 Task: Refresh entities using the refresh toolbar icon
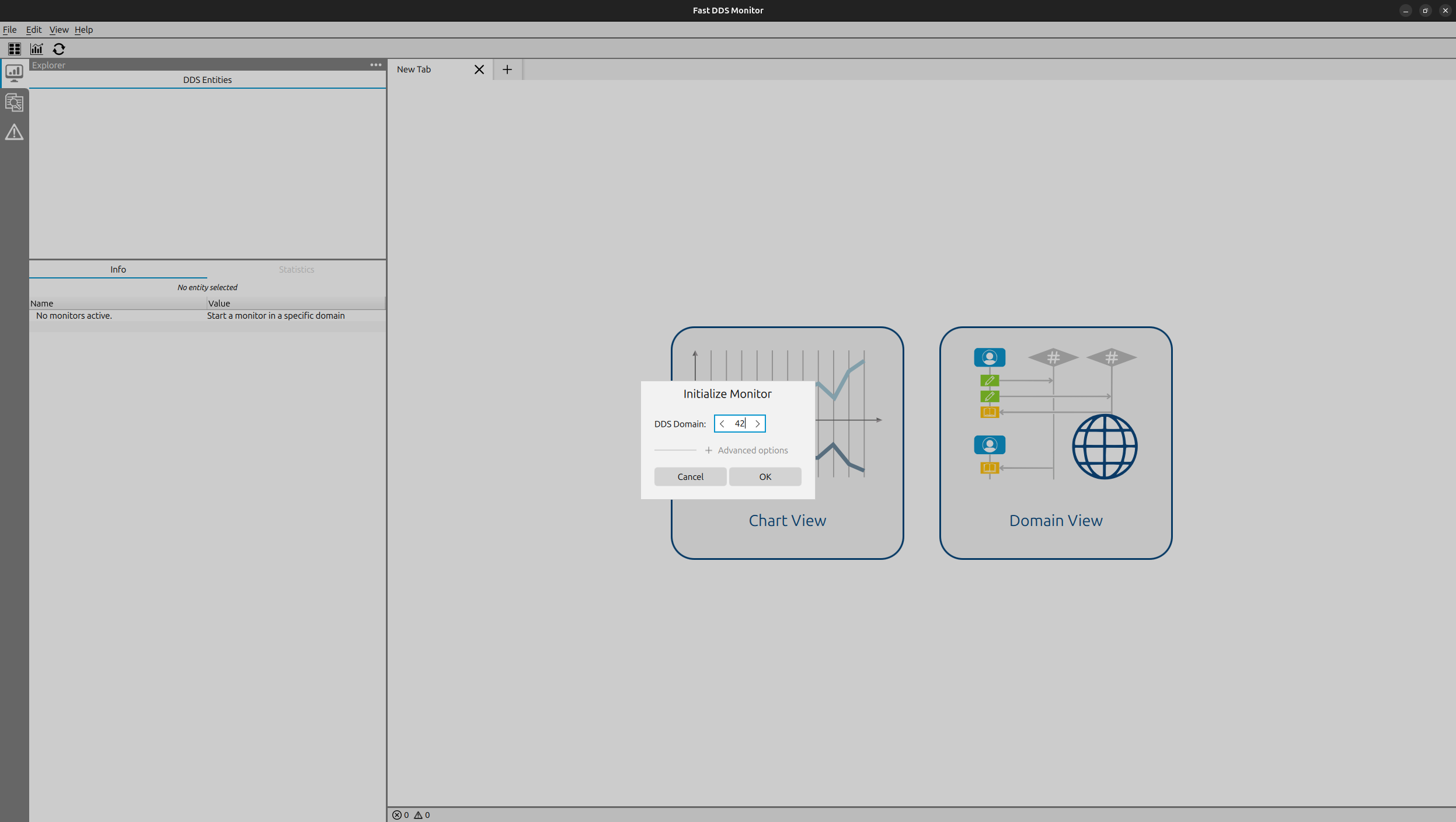pyautogui.click(x=59, y=49)
